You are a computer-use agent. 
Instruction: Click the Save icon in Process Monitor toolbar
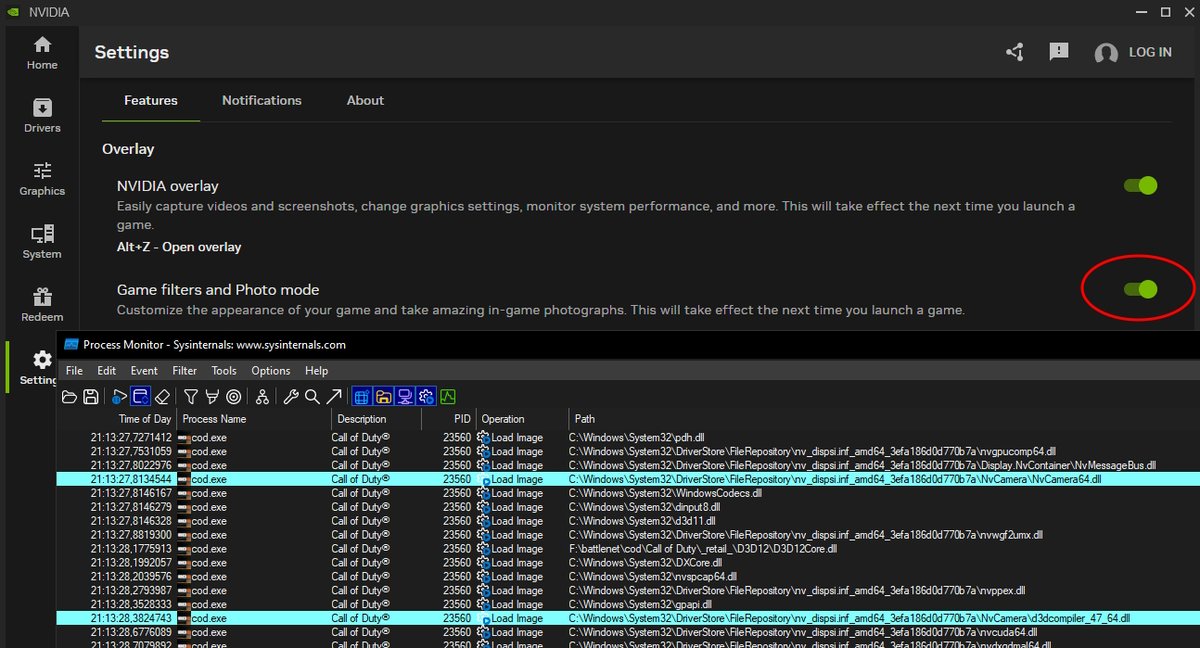pos(91,397)
